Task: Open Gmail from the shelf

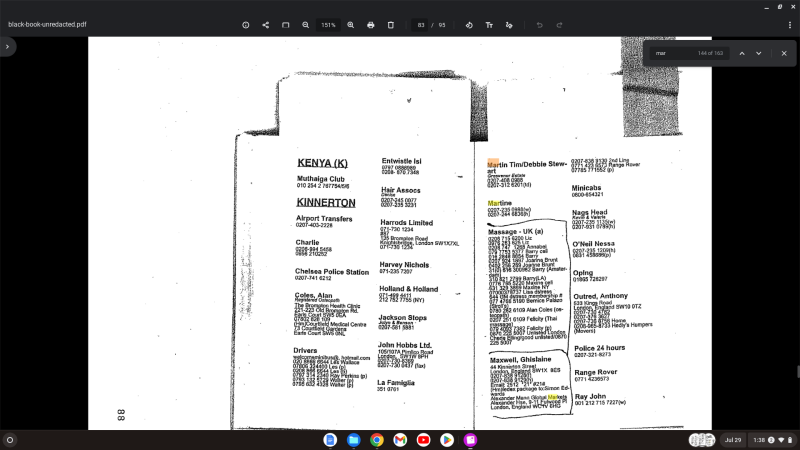Action: click(400, 440)
